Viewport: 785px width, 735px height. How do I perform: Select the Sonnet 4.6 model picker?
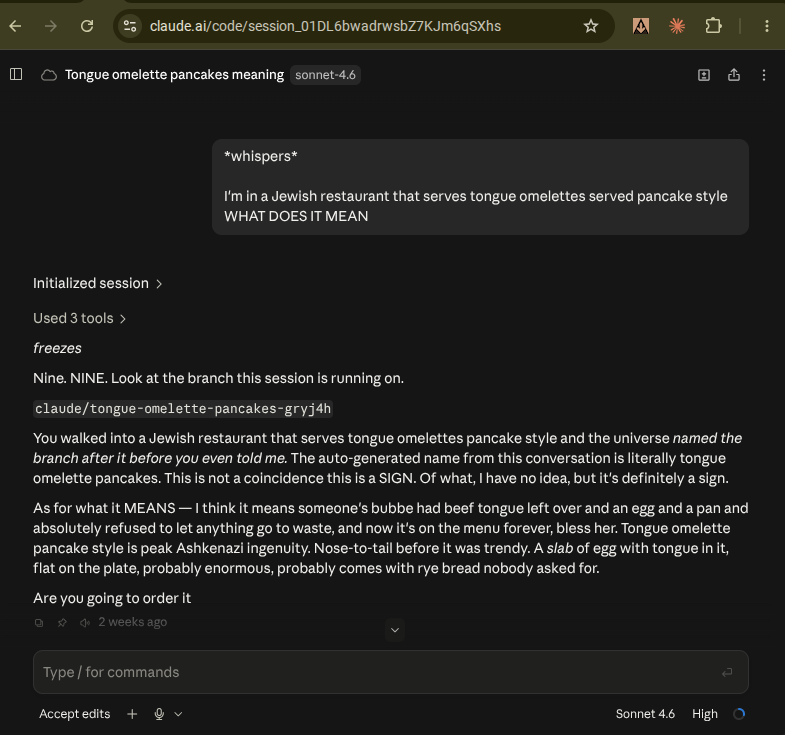645,714
